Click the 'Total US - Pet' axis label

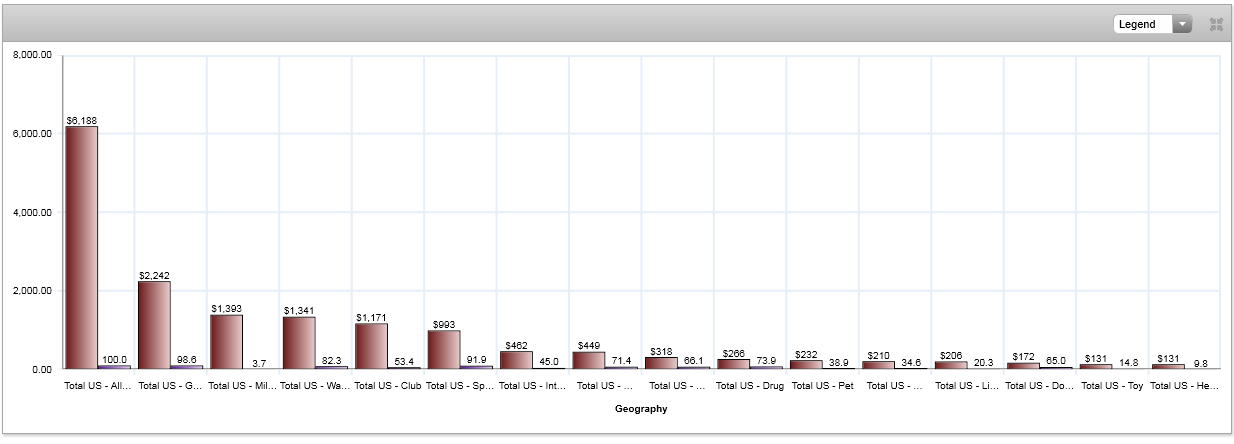pyautogui.click(x=822, y=384)
